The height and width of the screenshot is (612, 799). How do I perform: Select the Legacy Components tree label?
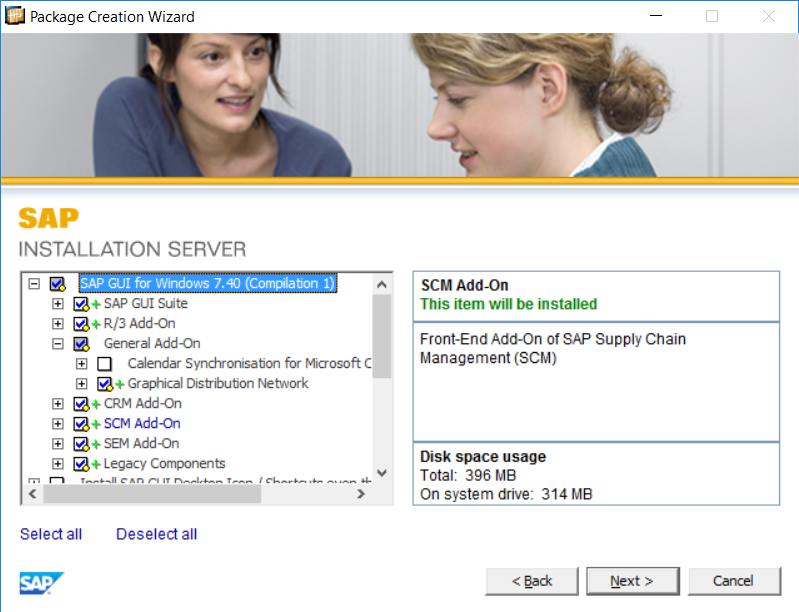point(164,463)
